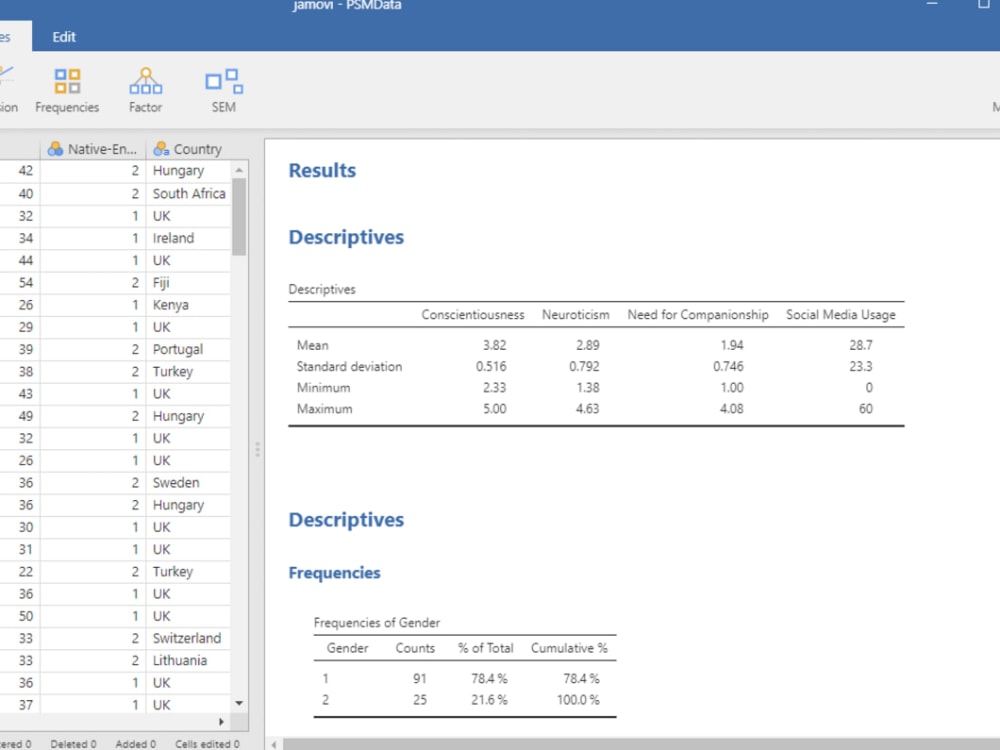Click the Frequencies of Gender table title
Screen dimensions: 1000x750
(376, 622)
